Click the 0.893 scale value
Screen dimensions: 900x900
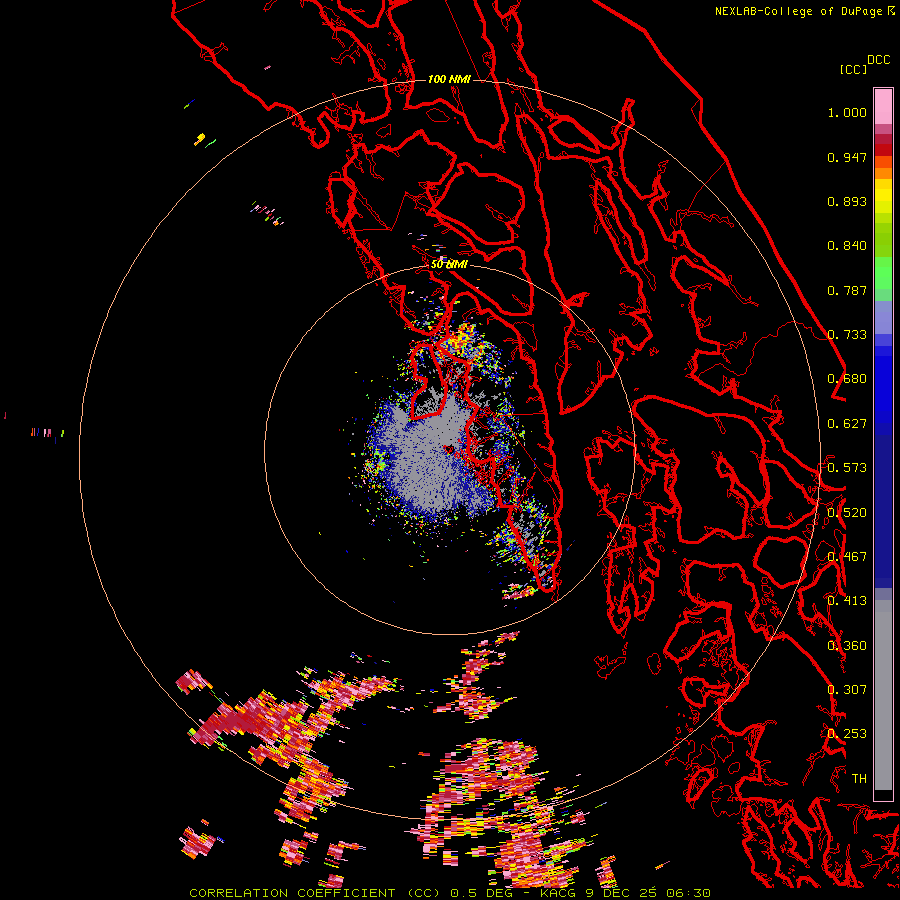tap(847, 201)
